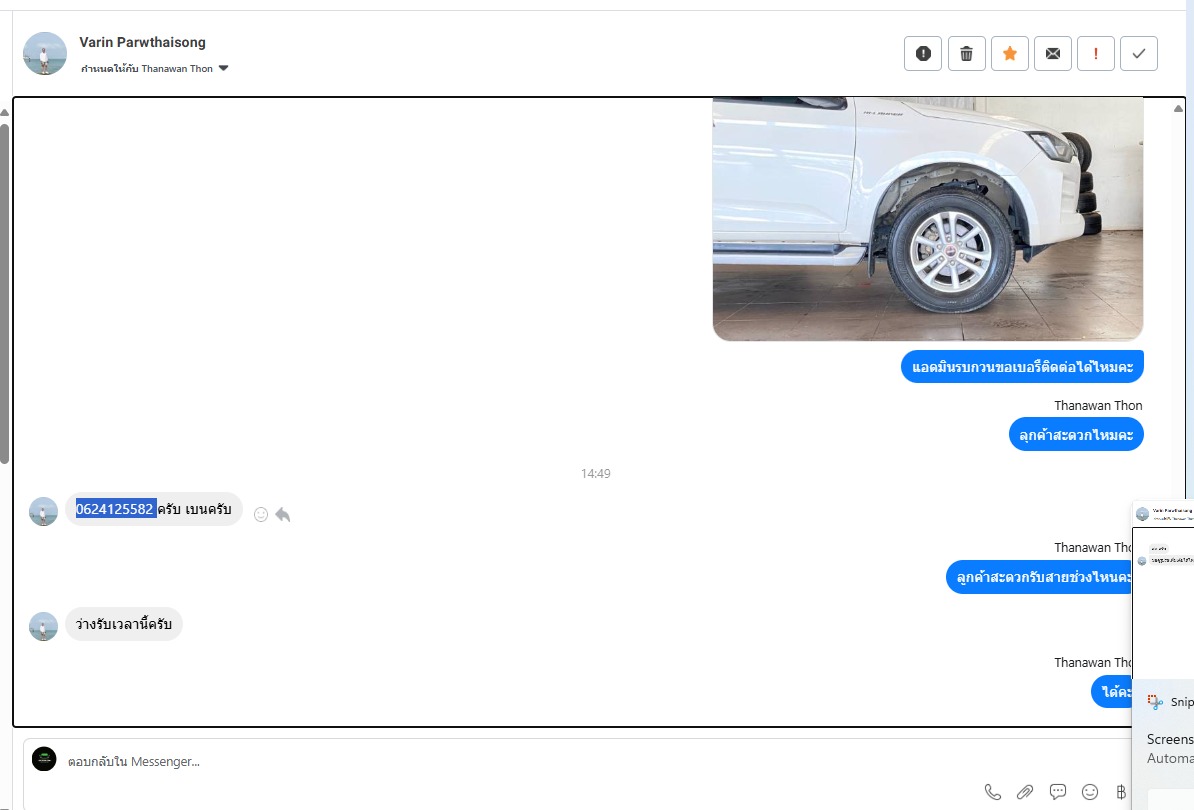Click chat scrollbar up arrow

click(x=1178, y=108)
